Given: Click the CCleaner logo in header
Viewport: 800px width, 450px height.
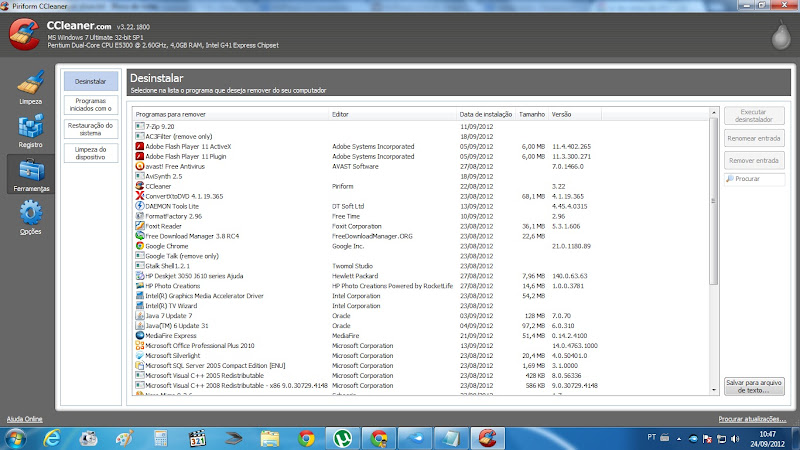Looking at the screenshot, I should [x=24, y=34].
